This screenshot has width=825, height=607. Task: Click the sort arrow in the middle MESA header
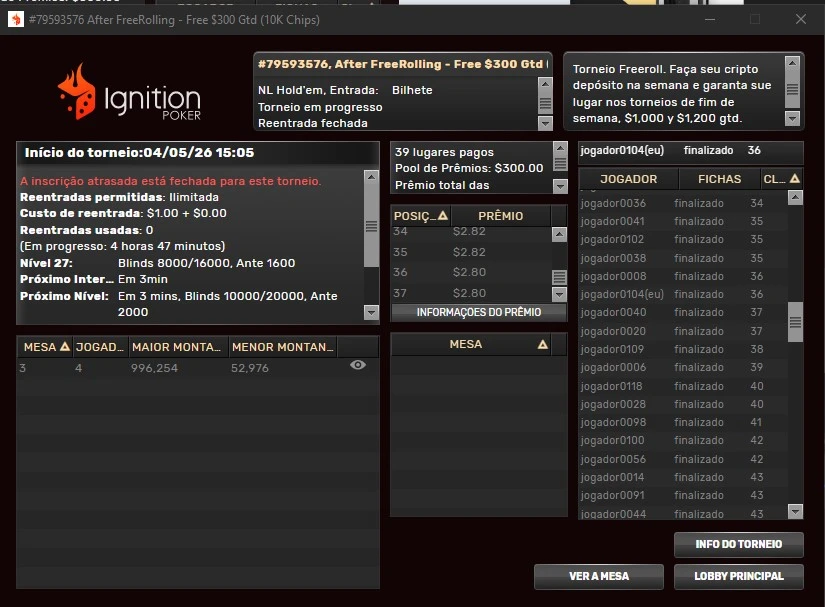(543, 344)
